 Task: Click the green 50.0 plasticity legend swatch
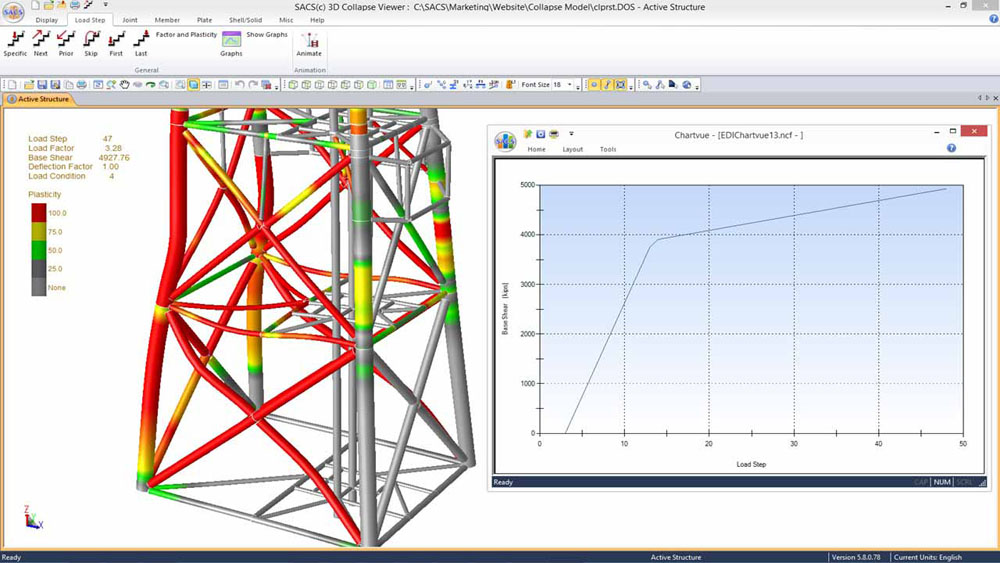39,250
